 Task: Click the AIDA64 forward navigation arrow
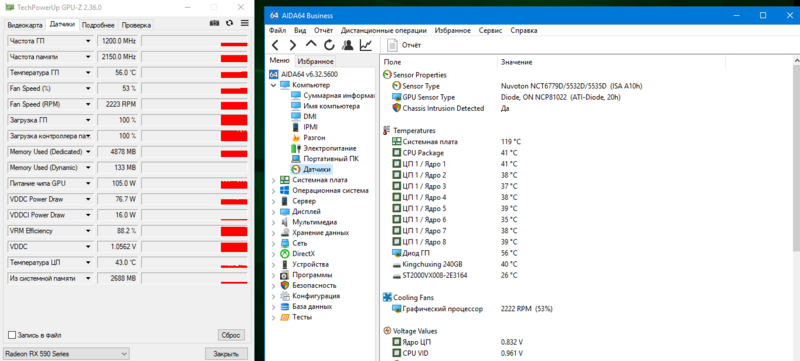tap(293, 45)
